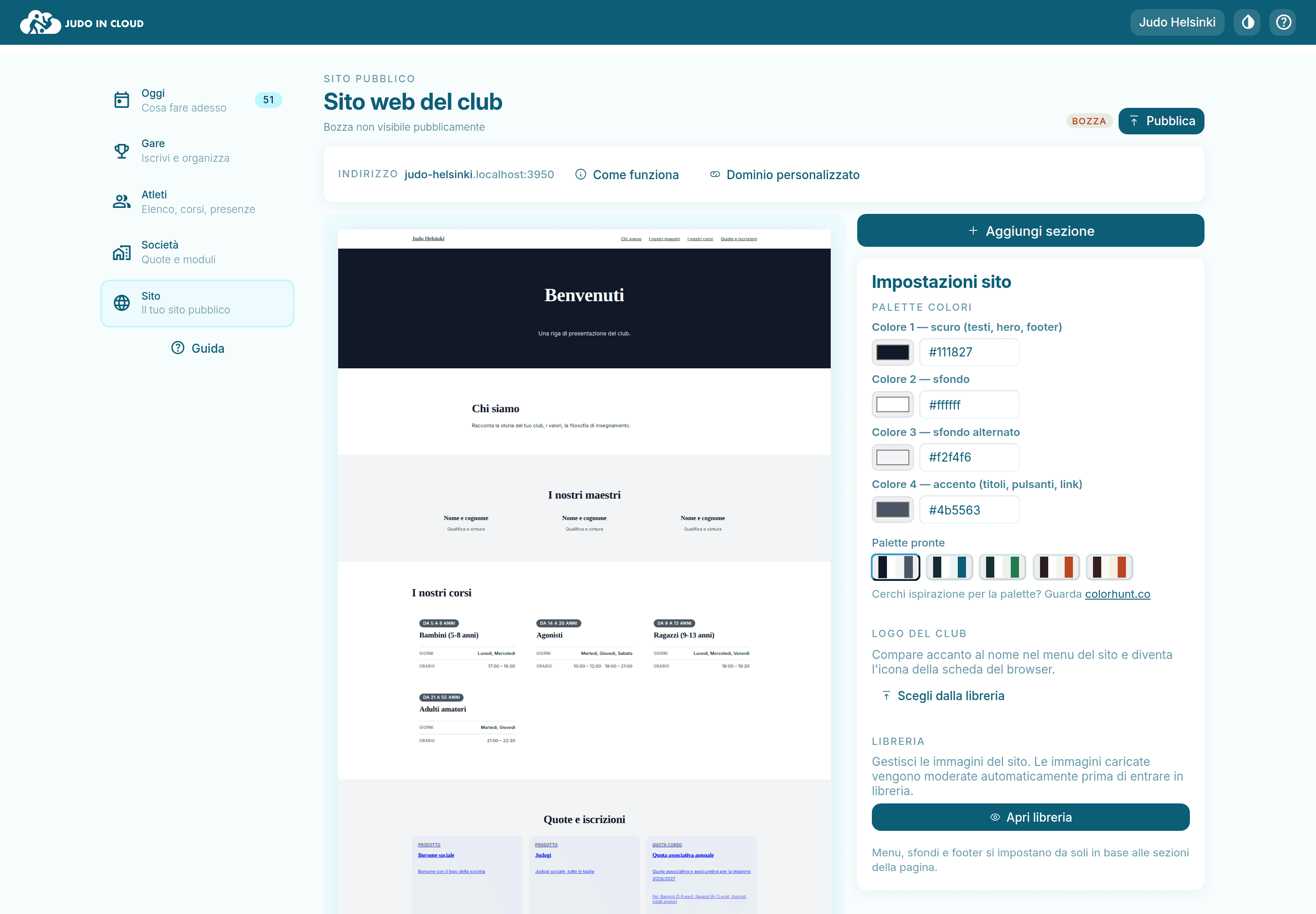This screenshot has width=1316, height=914.
Task: Open Colore 4 accento color swatch
Action: coord(892,510)
